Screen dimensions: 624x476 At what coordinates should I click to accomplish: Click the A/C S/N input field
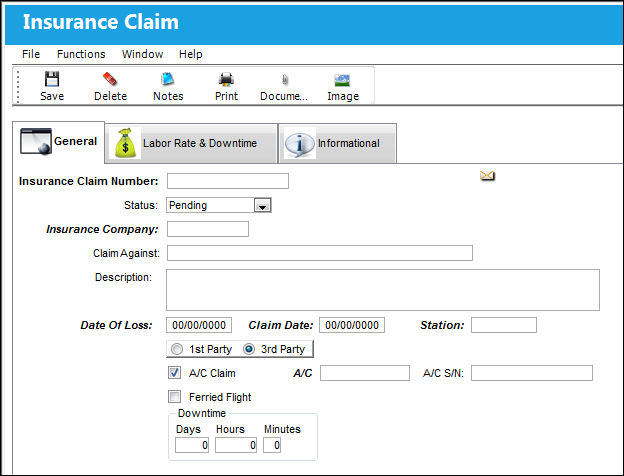(x=532, y=373)
